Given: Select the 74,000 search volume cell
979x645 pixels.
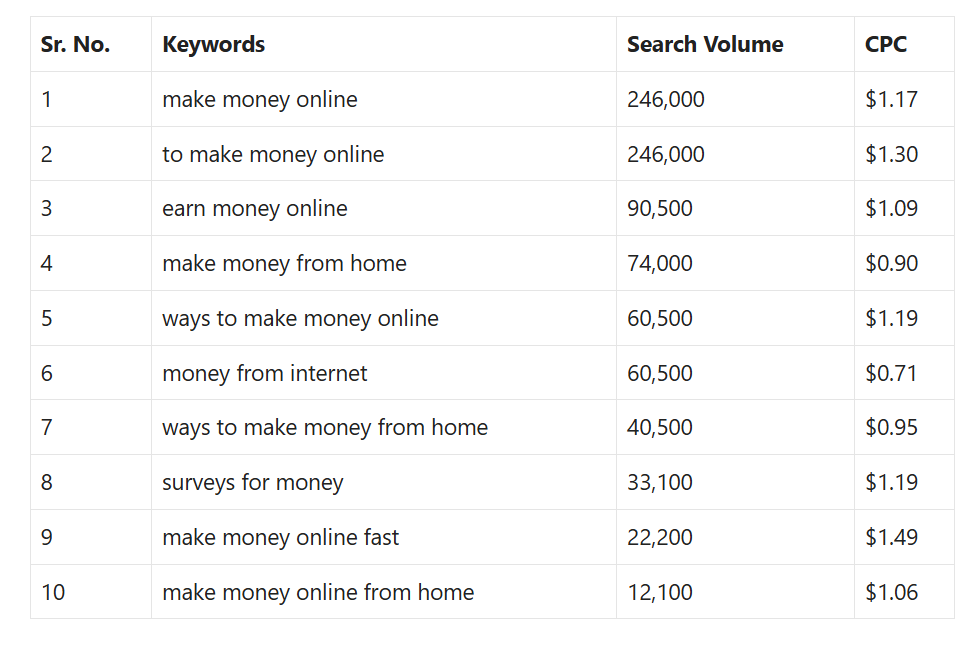Looking at the screenshot, I should (x=659, y=264).
